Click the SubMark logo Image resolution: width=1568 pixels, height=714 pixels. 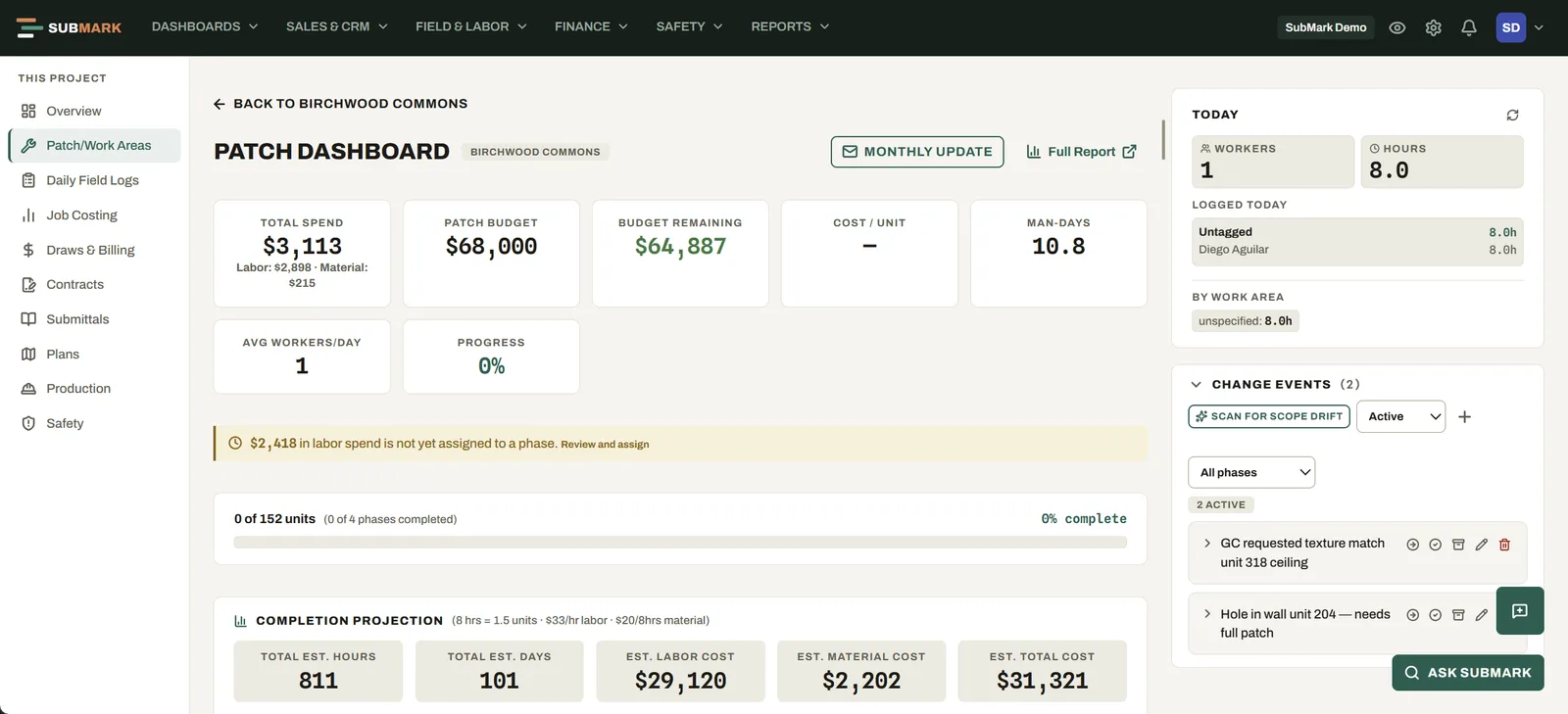(69, 27)
